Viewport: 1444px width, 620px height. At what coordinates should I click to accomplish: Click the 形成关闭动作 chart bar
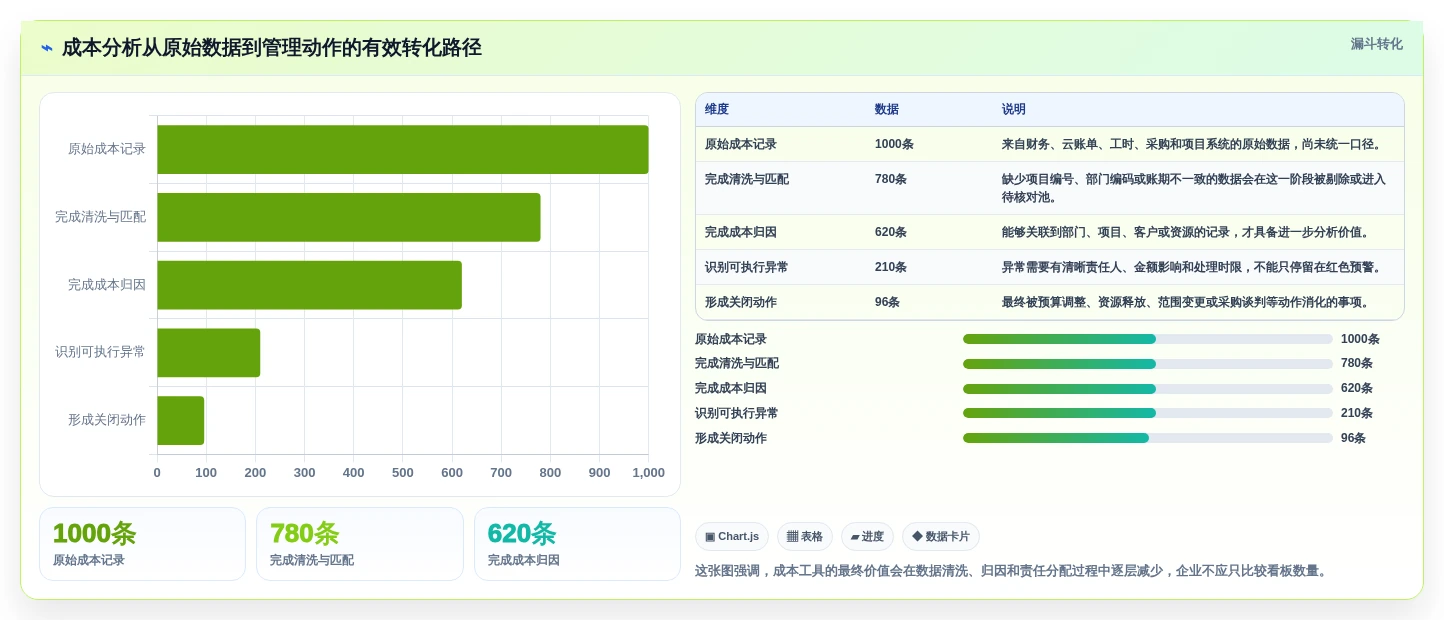(x=181, y=420)
